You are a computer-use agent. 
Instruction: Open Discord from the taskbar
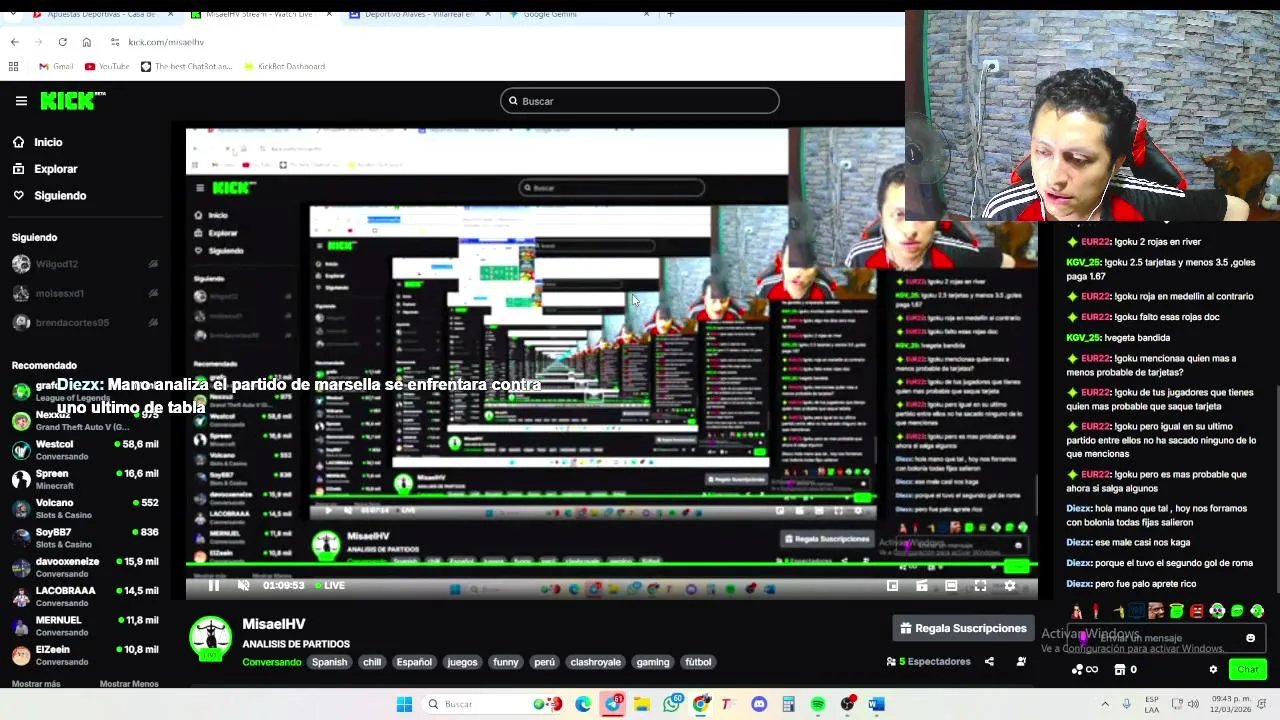tap(759, 704)
